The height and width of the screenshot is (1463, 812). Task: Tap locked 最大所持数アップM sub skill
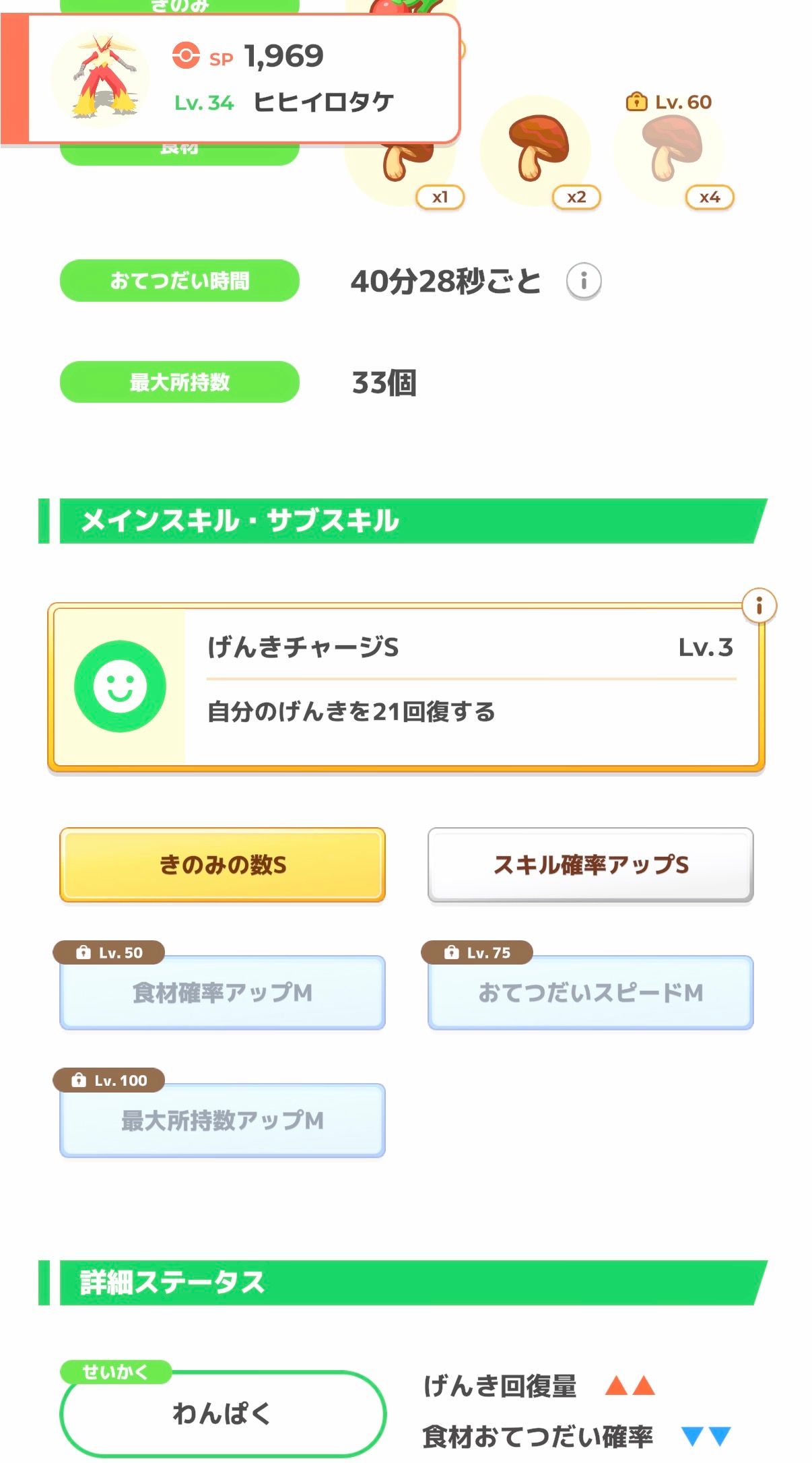click(222, 1120)
